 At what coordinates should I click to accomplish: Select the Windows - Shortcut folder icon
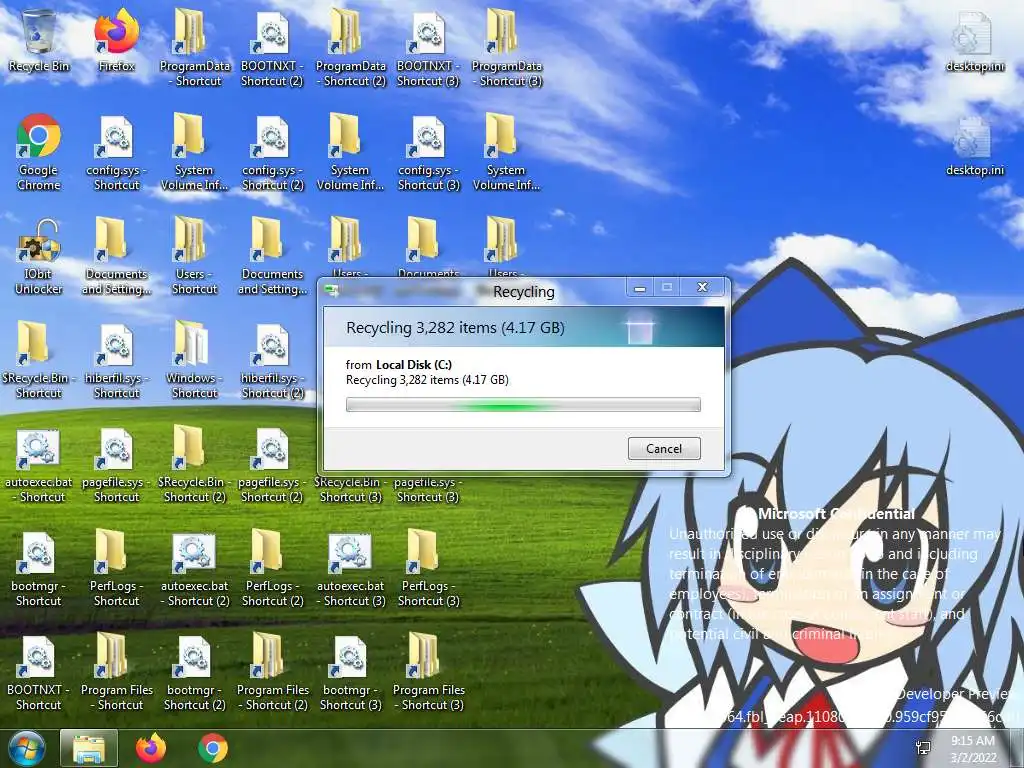tap(195, 361)
